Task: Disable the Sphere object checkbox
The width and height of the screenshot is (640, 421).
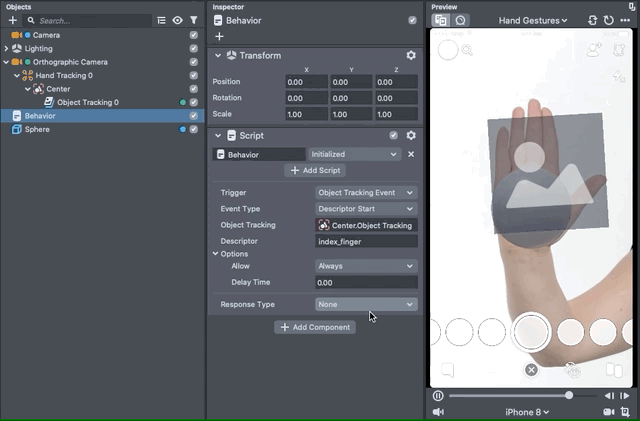Action: pos(194,129)
